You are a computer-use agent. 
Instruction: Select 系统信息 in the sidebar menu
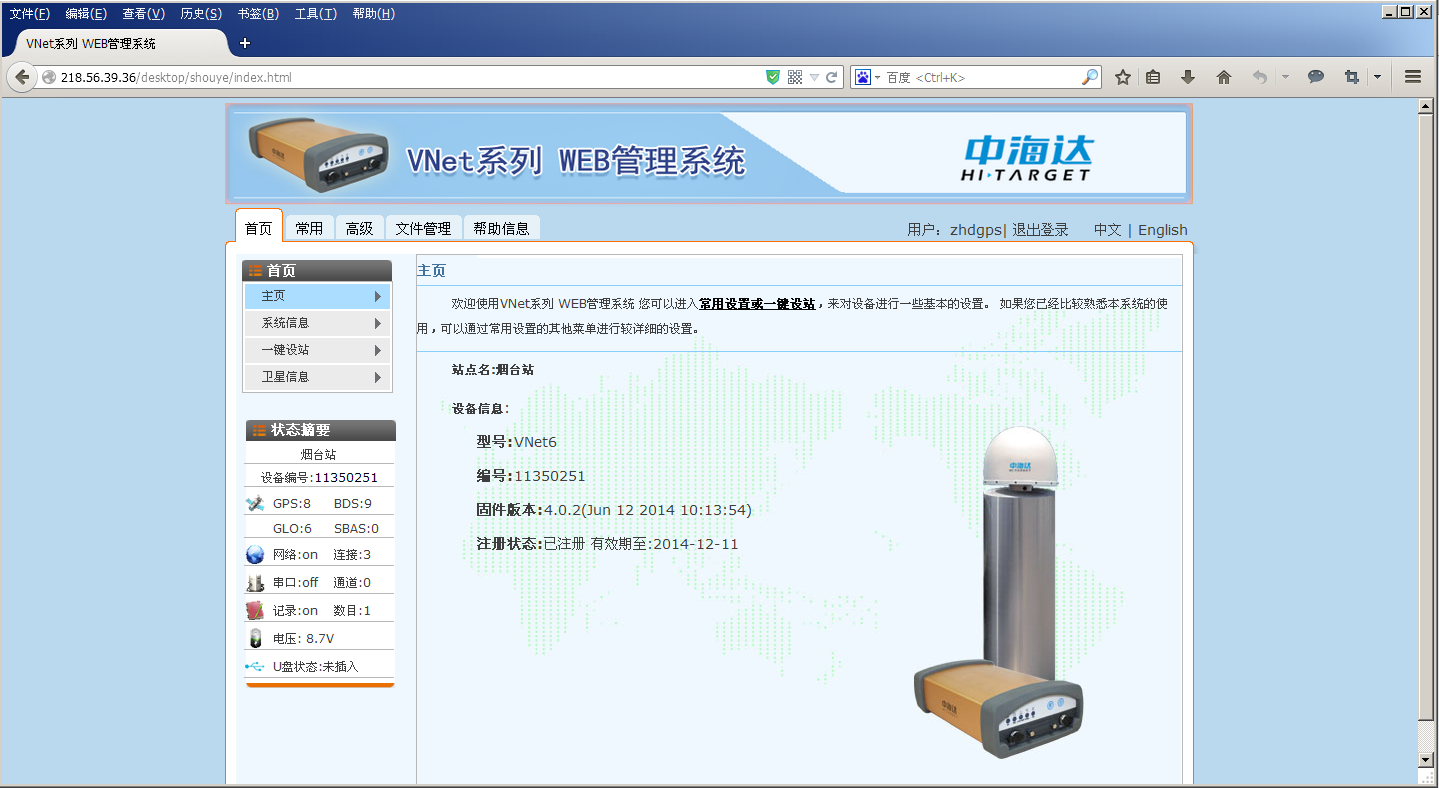click(x=318, y=323)
